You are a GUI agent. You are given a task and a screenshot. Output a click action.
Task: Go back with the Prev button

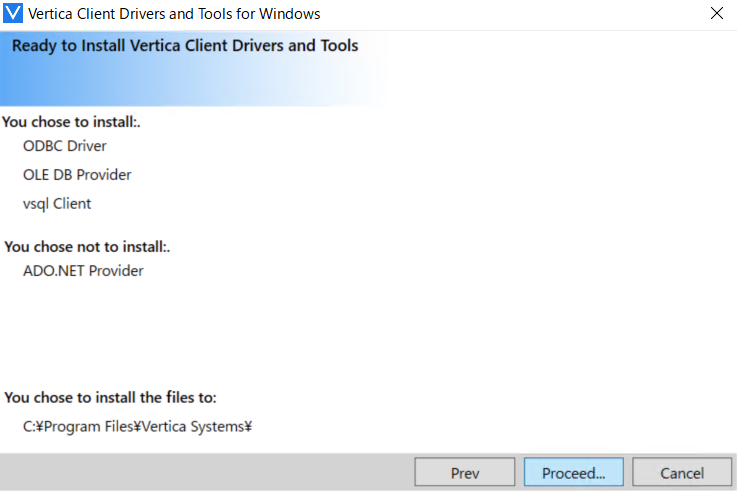pyautogui.click(x=465, y=473)
